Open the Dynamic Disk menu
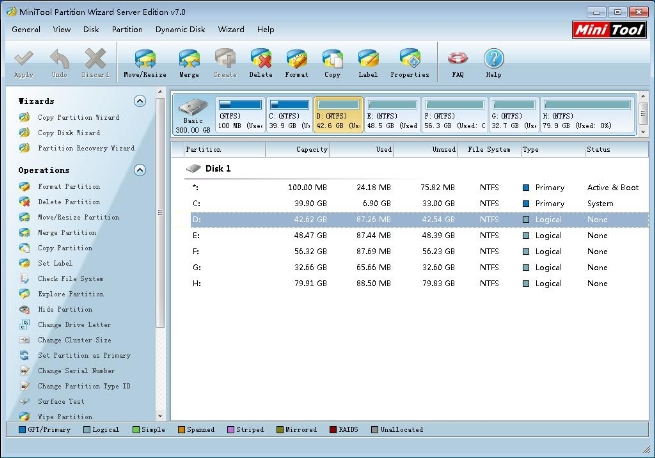This screenshot has width=655, height=458. pyautogui.click(x=180, y=29)
